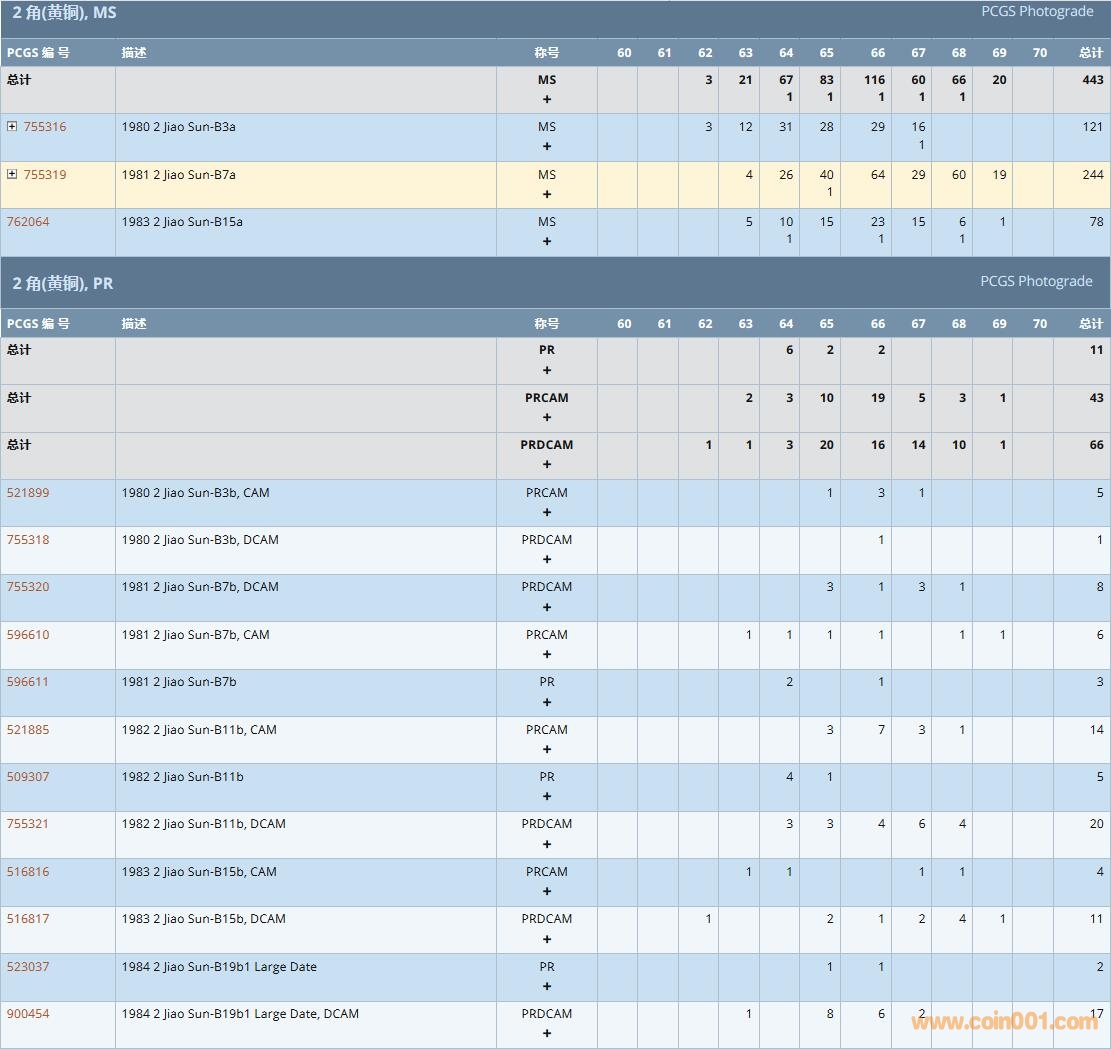Open PCGS number 755319 link

[45, 175]
